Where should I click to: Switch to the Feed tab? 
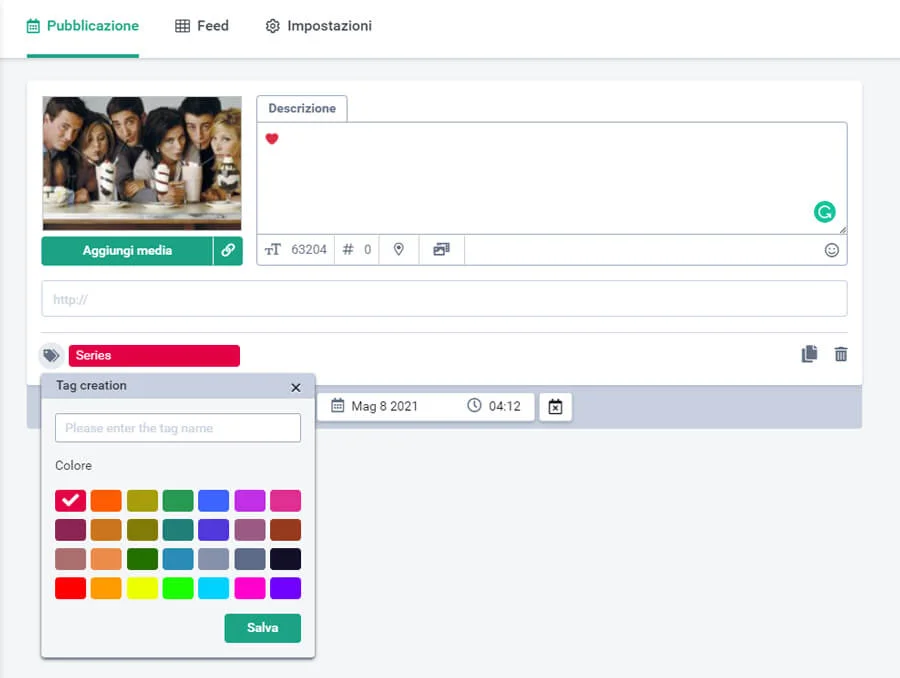click(202, 26)
